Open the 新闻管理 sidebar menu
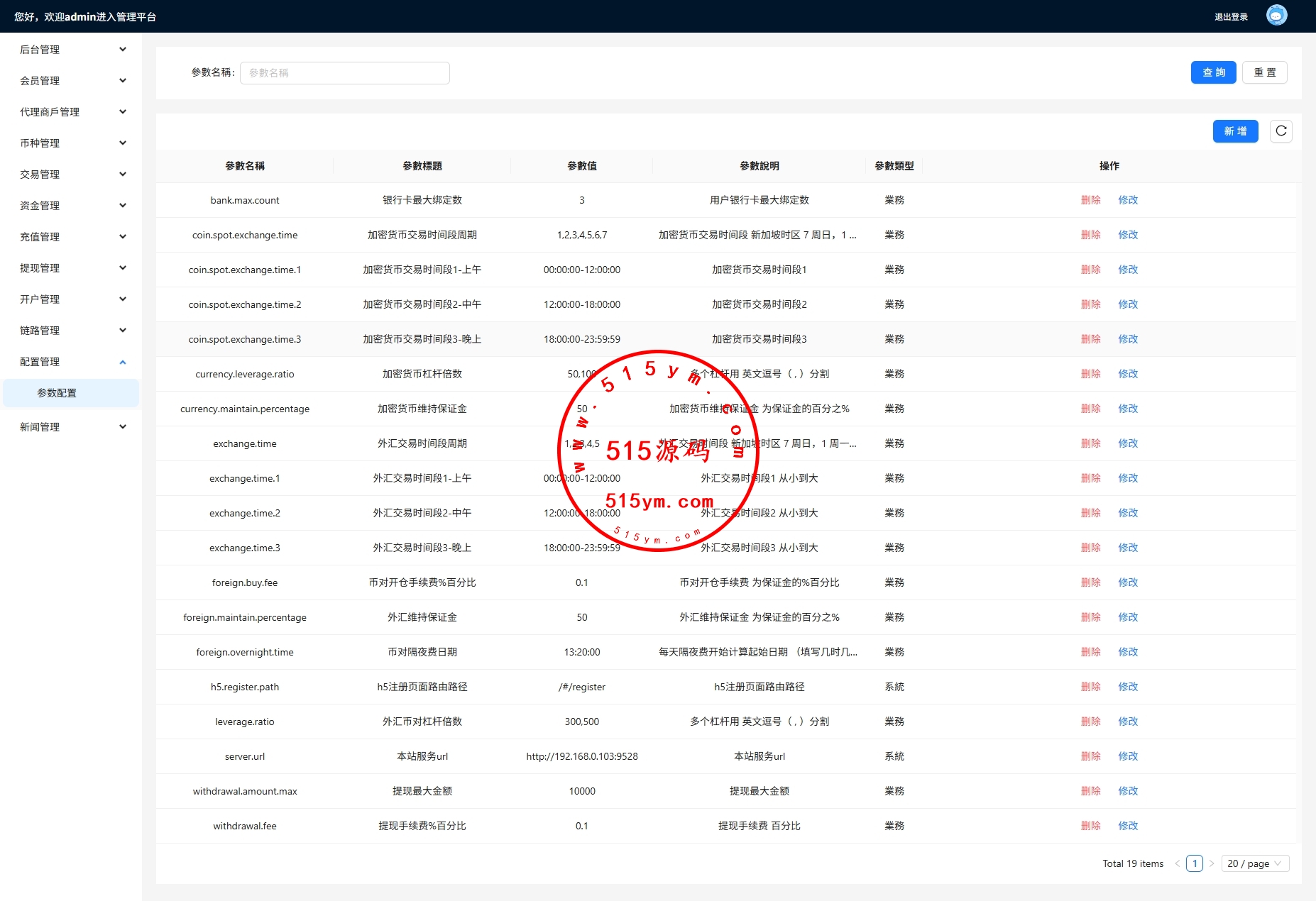The width and height of the screenshot is (1316, 901). click(71, 427)
